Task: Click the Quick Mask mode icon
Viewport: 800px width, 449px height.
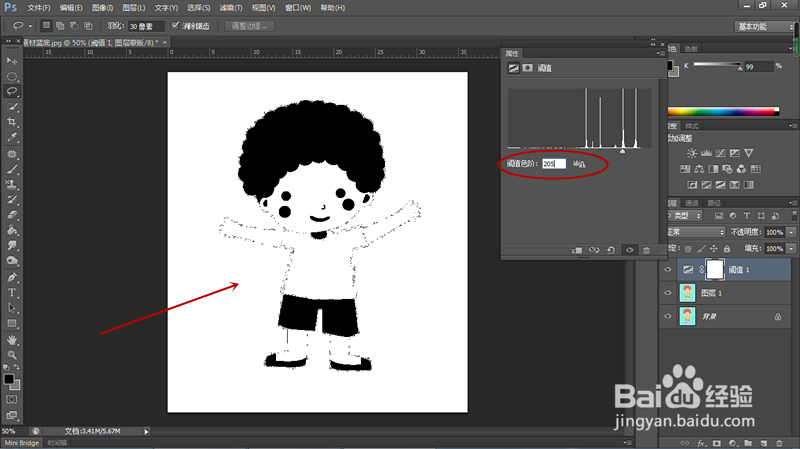Action: tap(12, 400)
